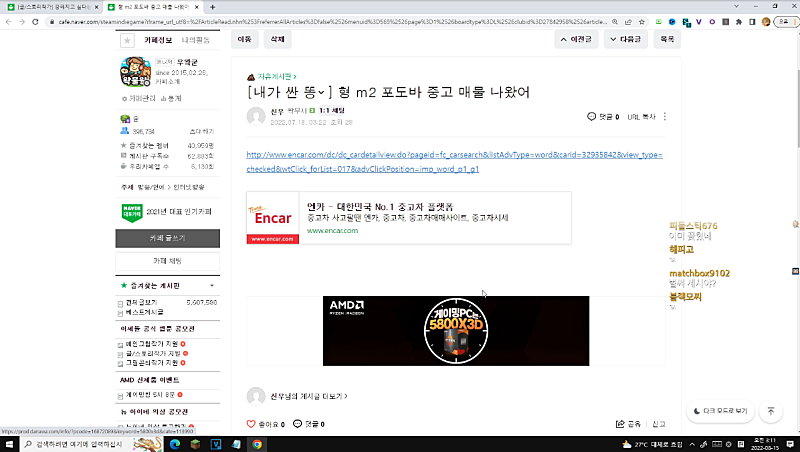
Task: Expand the favorite boards section arrow
Action: point(212,286)
